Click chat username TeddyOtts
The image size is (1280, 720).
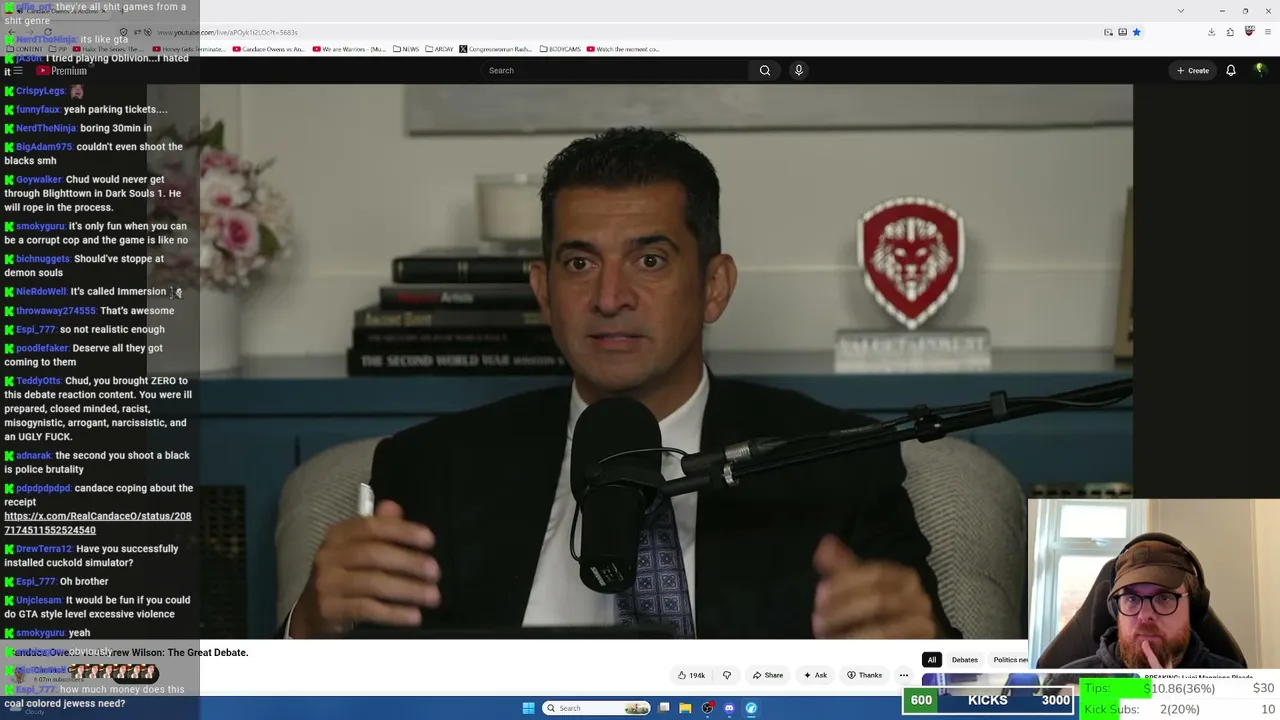[x=38, y=381]
